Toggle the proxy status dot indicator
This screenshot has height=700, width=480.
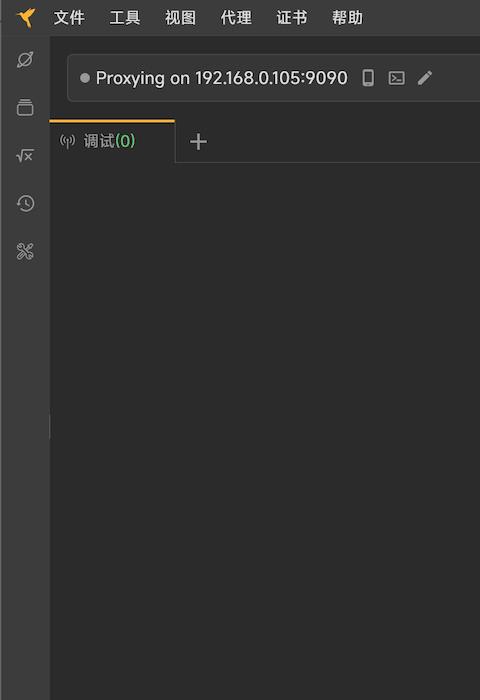[x=85, y=78]
